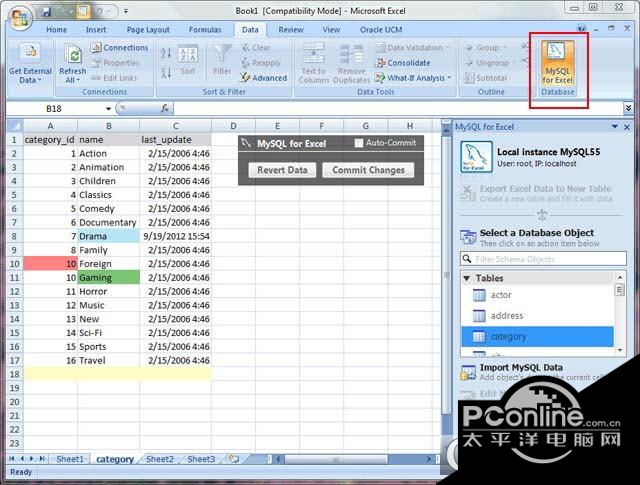Select the green Gaming cell

tap(109, 278)
